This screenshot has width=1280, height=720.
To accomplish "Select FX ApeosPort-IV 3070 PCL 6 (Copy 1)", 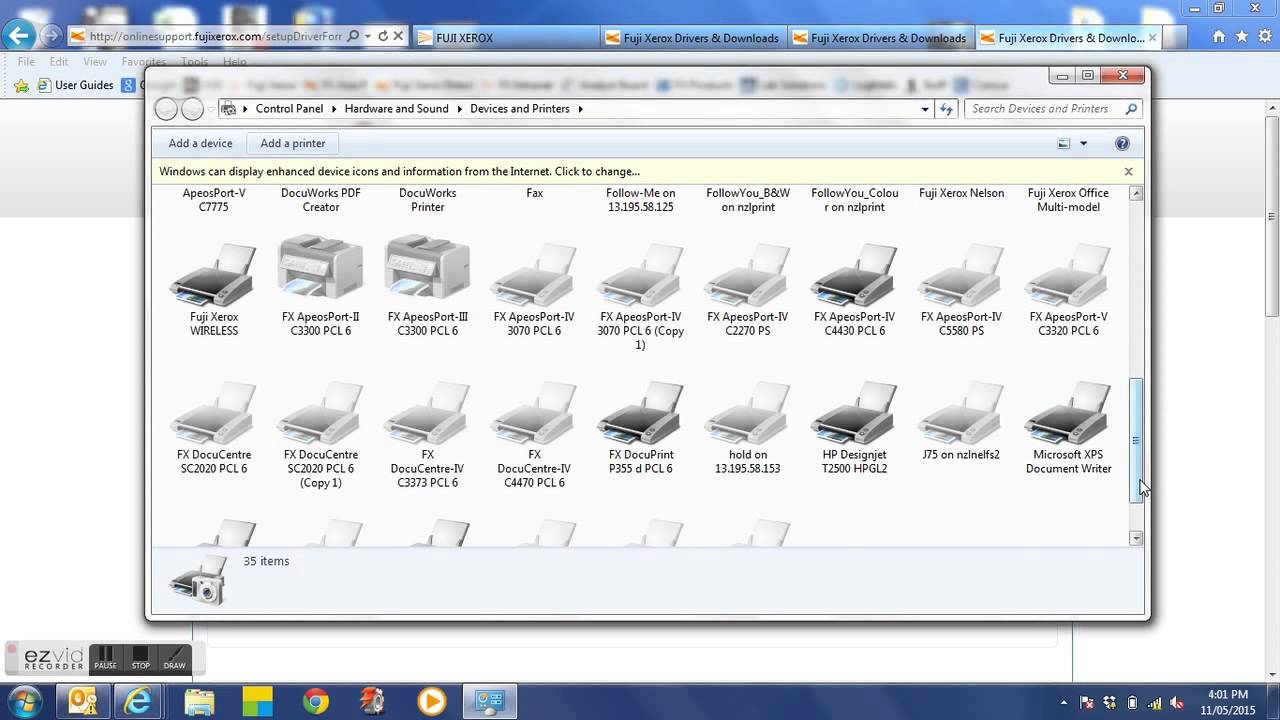I will point(641,295).
